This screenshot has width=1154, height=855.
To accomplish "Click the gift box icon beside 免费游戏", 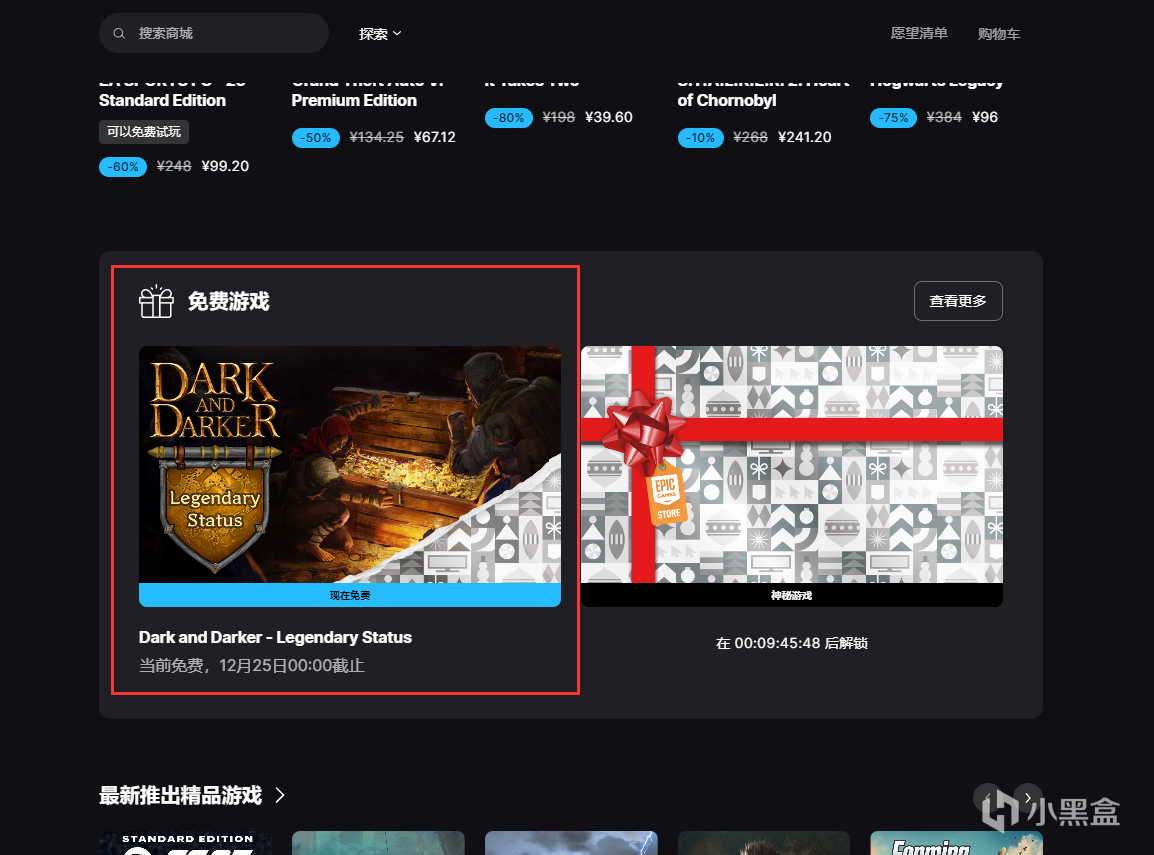I will point(156,302).
